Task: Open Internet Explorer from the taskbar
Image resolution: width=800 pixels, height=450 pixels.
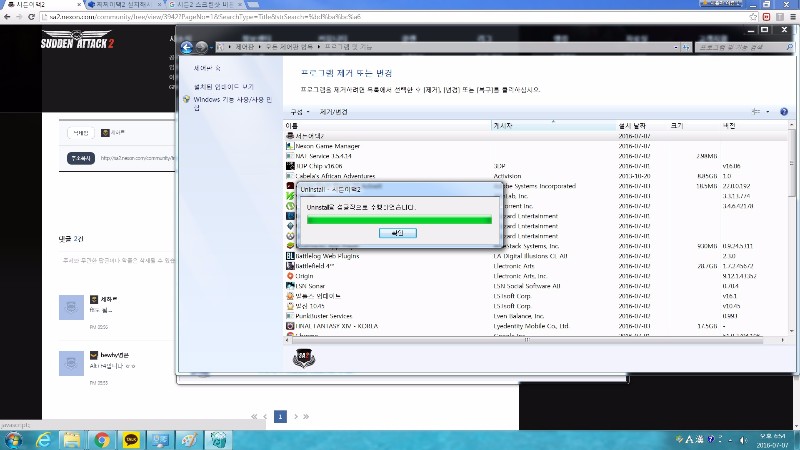Action: click(x=43, y=439)
